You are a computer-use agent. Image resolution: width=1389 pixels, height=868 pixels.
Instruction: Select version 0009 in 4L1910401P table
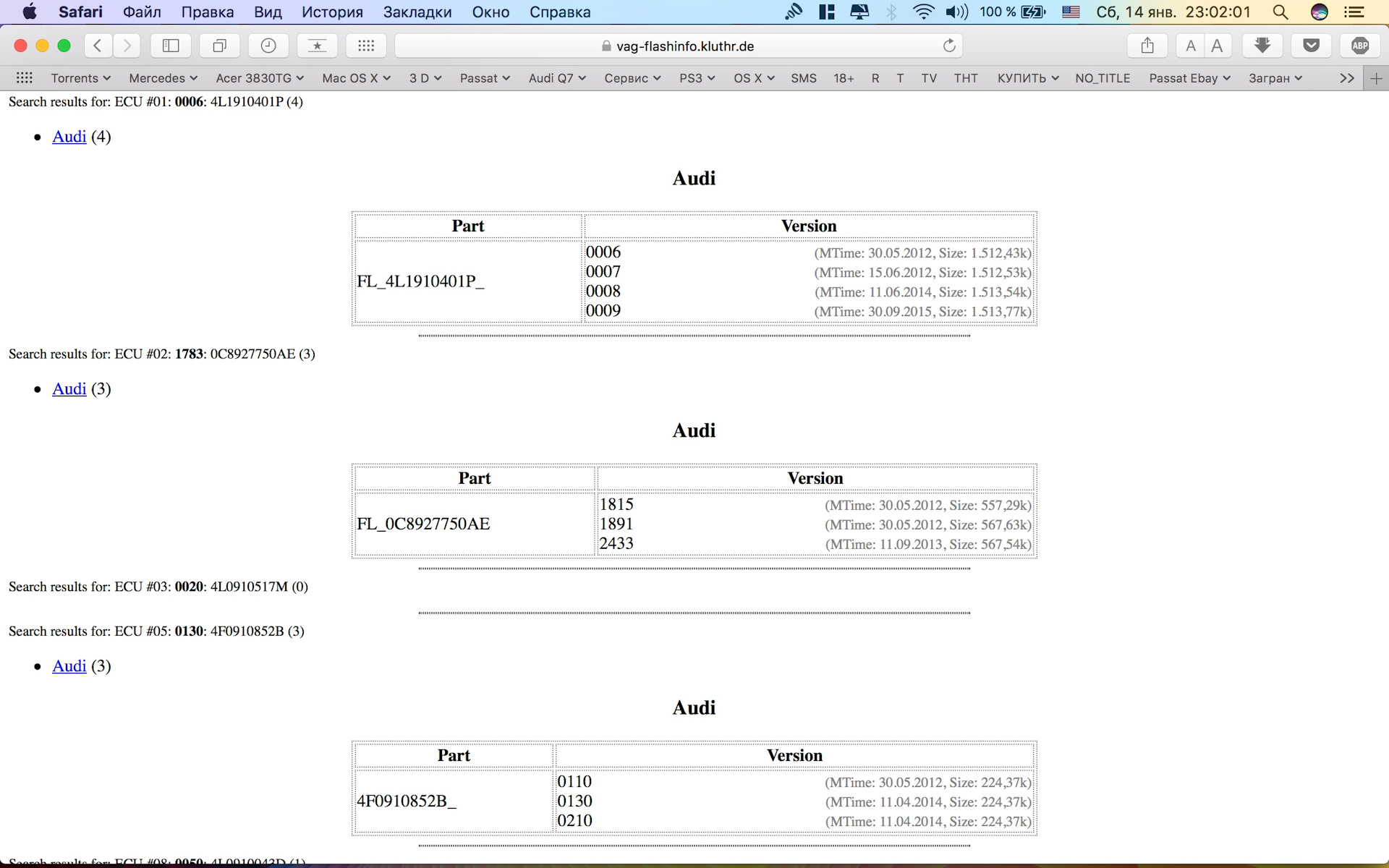pyautogui.click(x=603, y=311)
